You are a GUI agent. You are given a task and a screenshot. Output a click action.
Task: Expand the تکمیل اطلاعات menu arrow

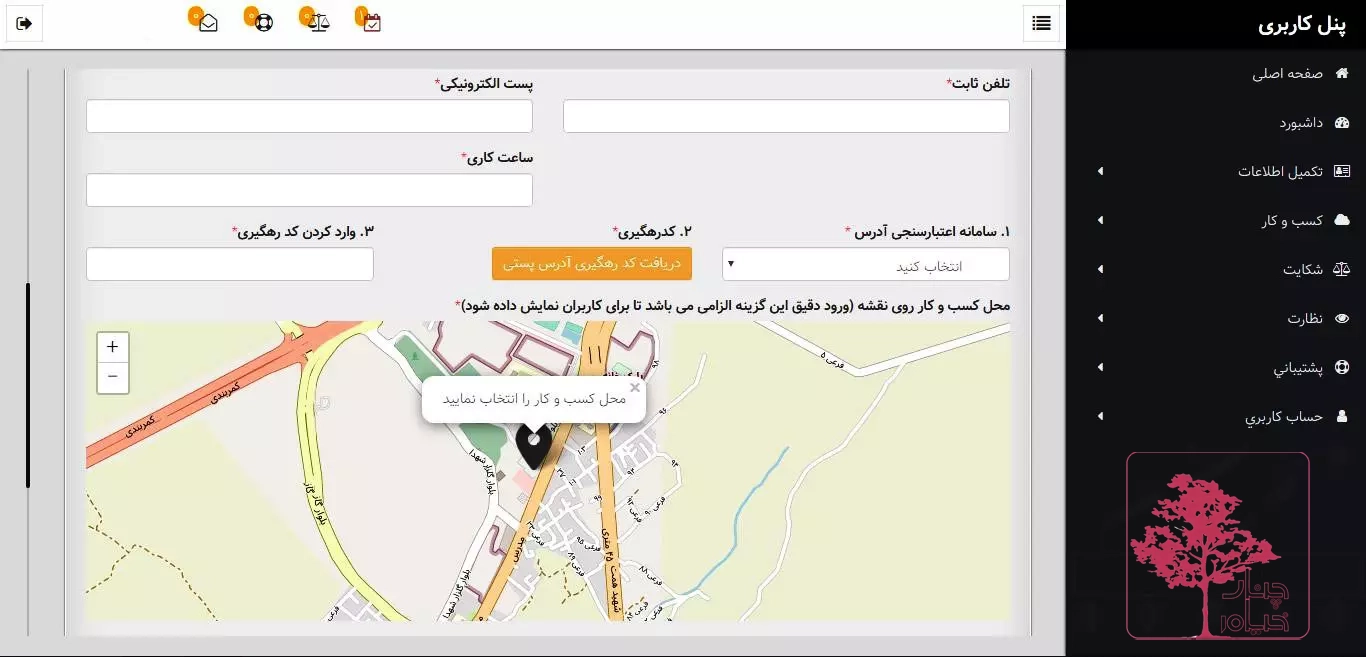(1100, 171)
